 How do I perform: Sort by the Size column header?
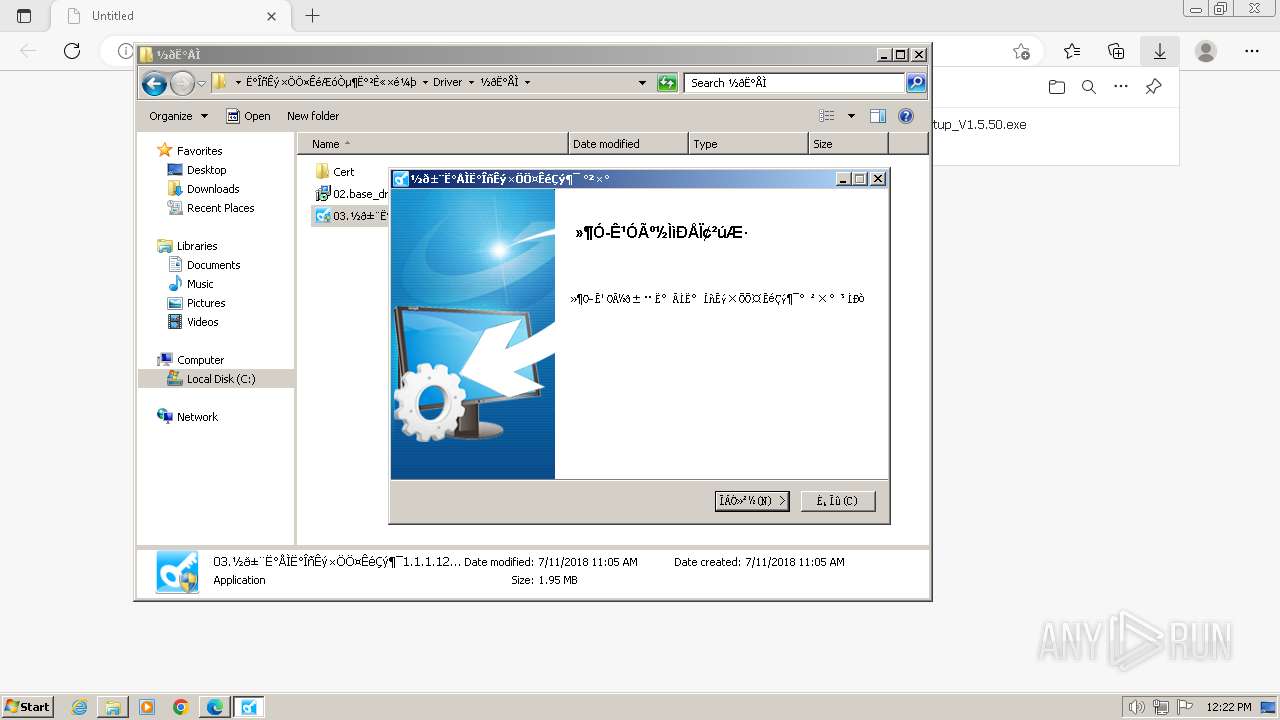pyautogui.click(x=848, y=144)
